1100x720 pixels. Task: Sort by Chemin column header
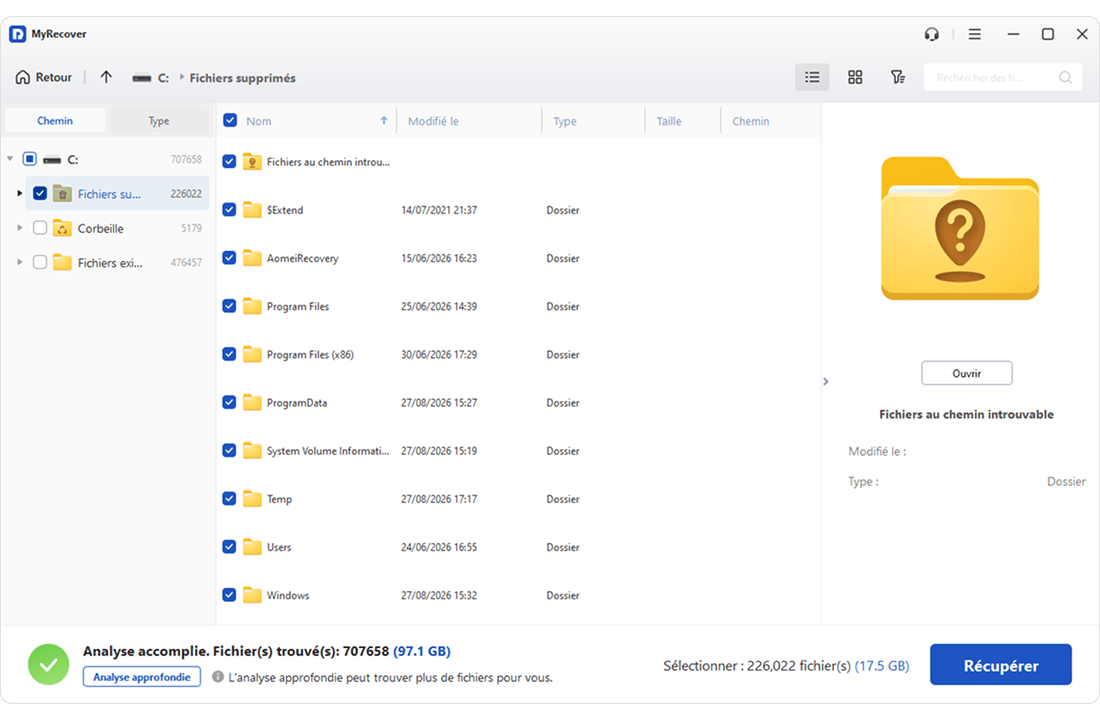(x=751, y=121)
